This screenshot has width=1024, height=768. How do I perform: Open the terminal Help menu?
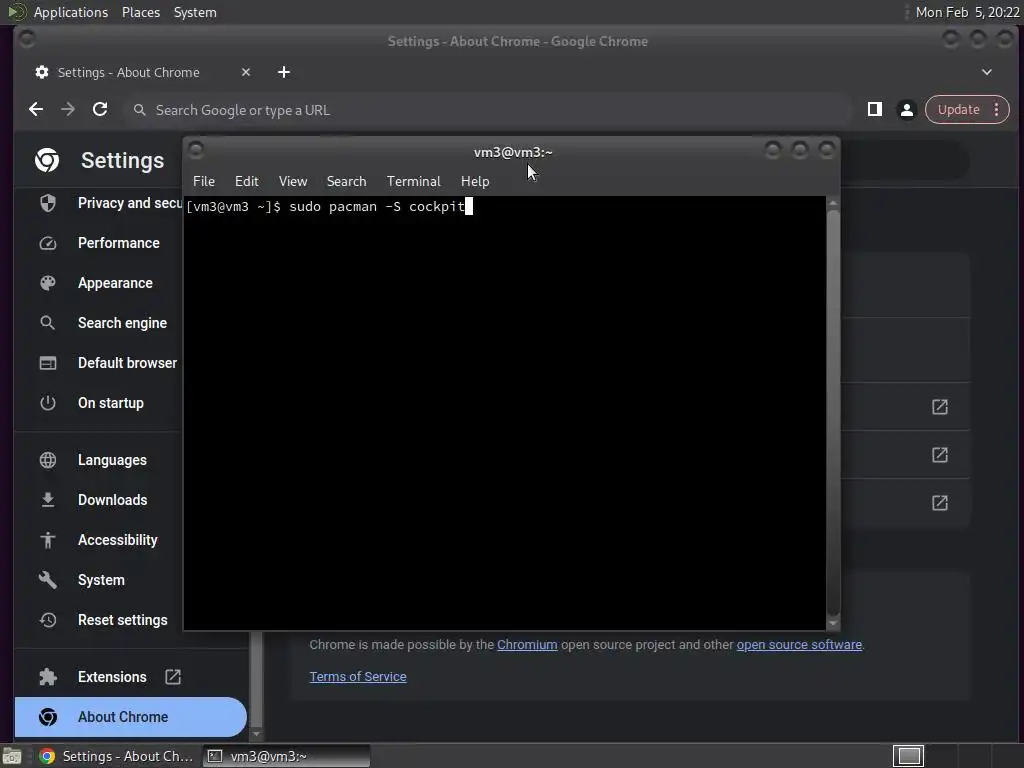pyautogui.click(x=475, y=181)
